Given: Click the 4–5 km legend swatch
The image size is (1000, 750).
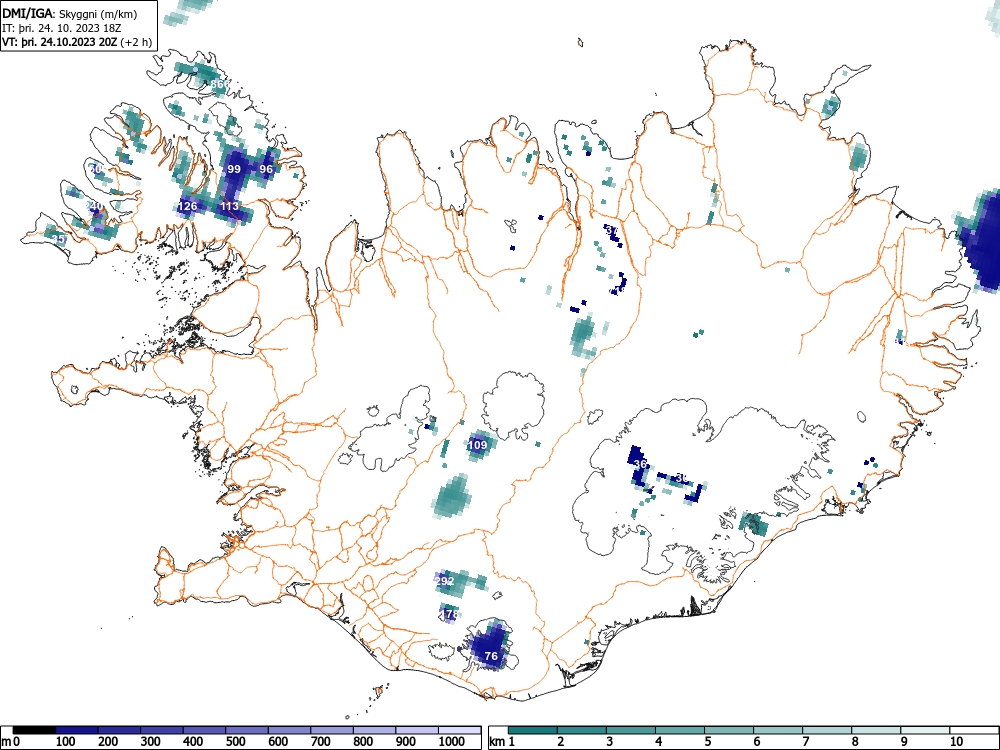Looking at the screenshot, I should (x=680, y=730).
